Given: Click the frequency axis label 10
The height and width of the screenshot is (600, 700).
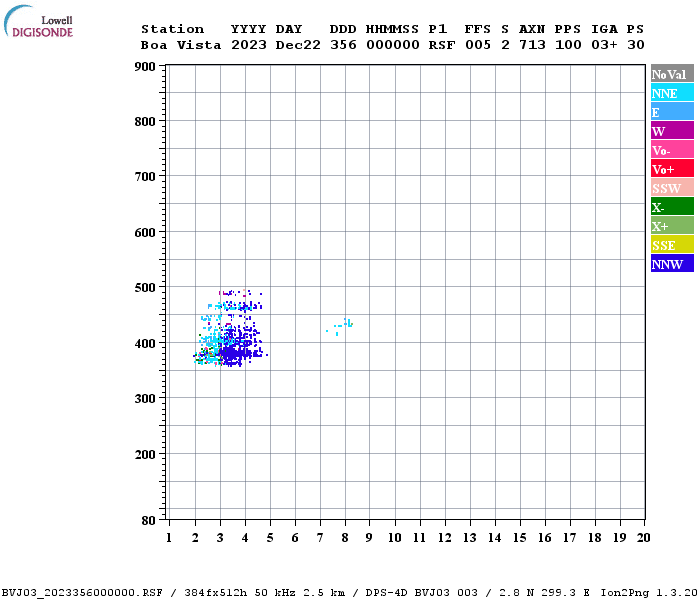Looking at the screenshot, I should 395,538.
